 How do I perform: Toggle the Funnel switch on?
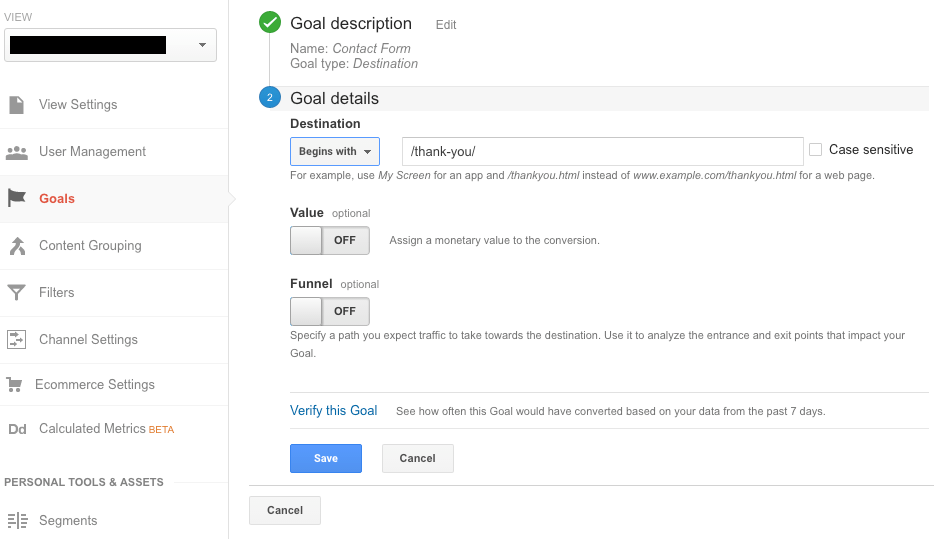coord(329,311)
